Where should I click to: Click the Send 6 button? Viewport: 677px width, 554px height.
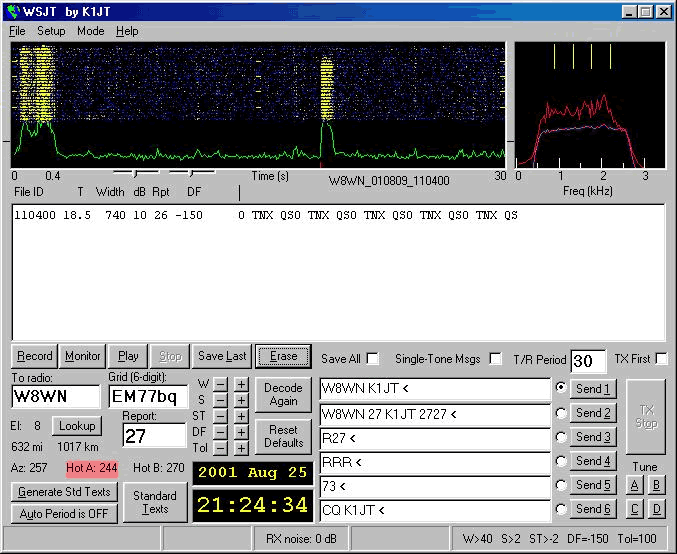point(593,509)
